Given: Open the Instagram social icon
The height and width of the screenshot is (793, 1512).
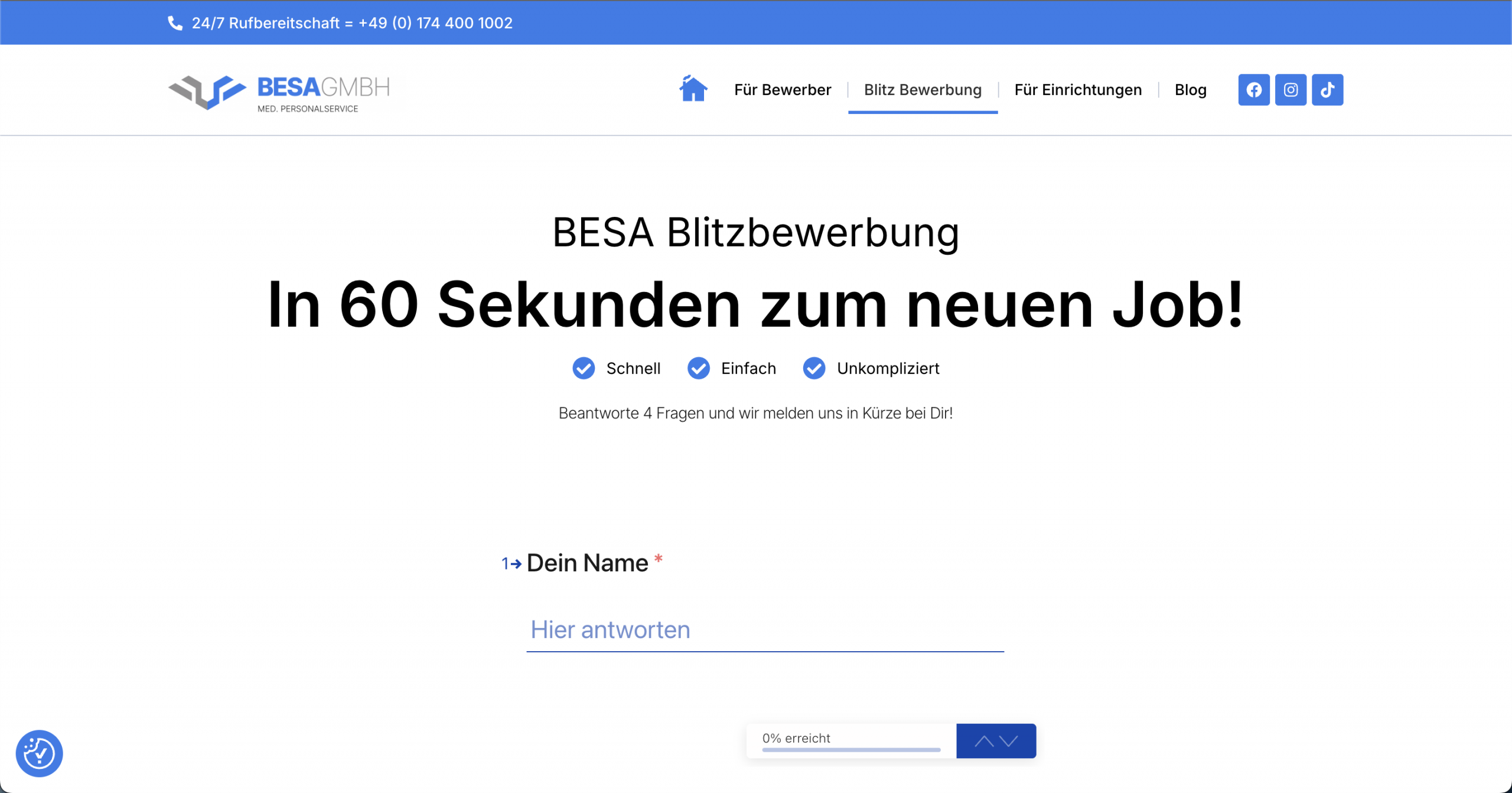Looking at the screenshot, I should (1291, 90).
